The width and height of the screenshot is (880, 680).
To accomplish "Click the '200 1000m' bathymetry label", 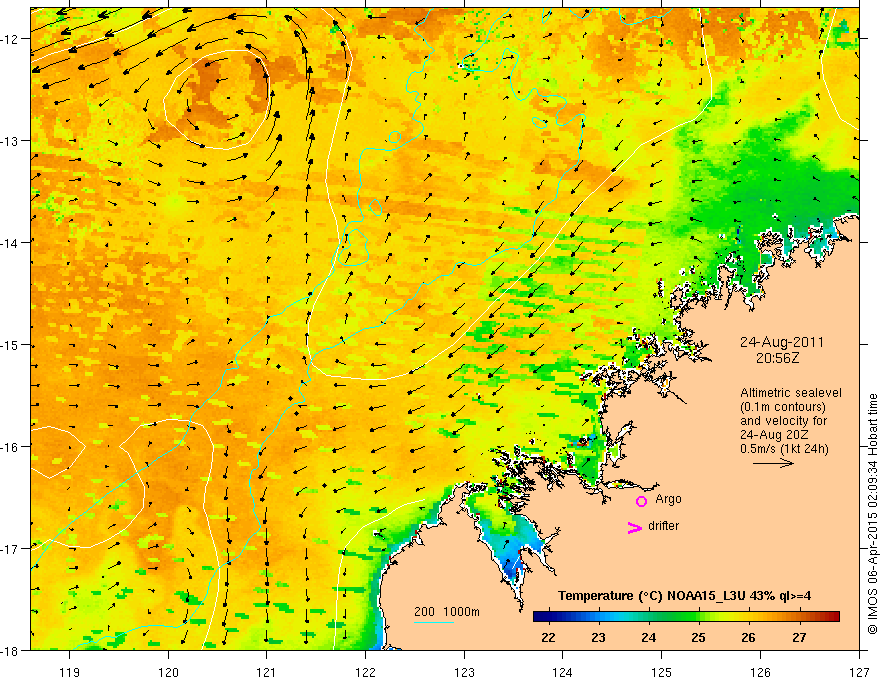I will [447, 612].
